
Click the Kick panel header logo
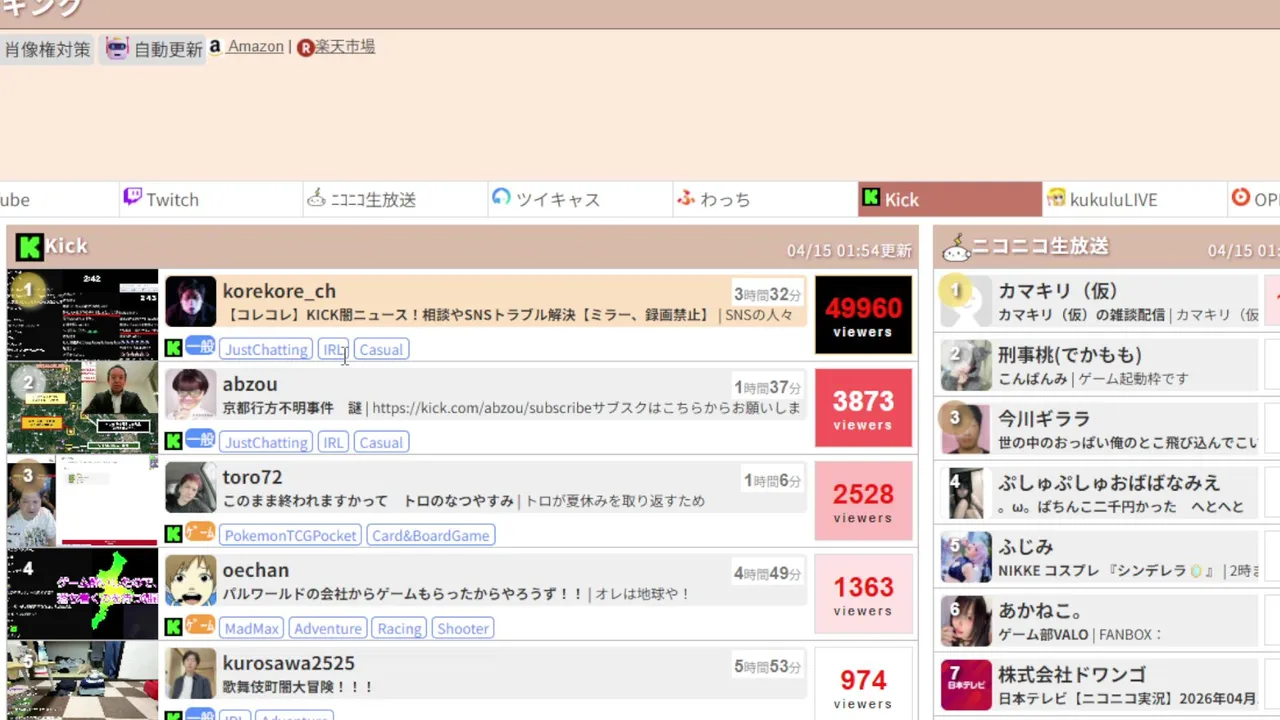coord(29,246)
